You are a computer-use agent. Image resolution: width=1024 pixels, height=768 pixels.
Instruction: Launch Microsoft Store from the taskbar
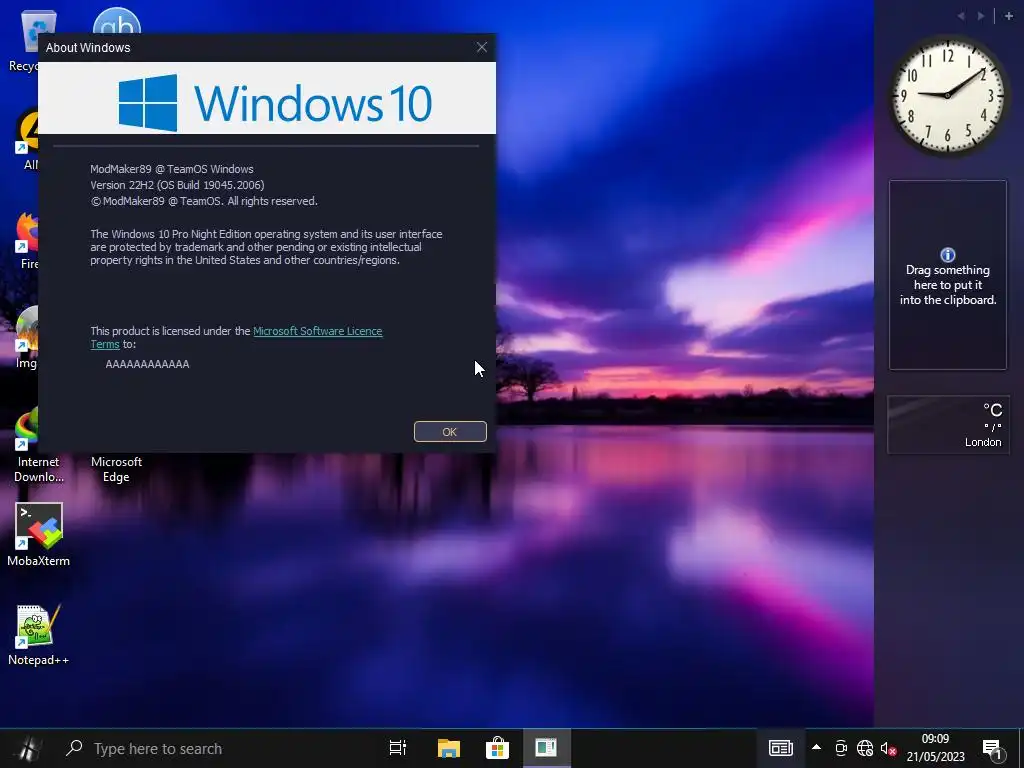pyautogui.click(x=497, y=748)
